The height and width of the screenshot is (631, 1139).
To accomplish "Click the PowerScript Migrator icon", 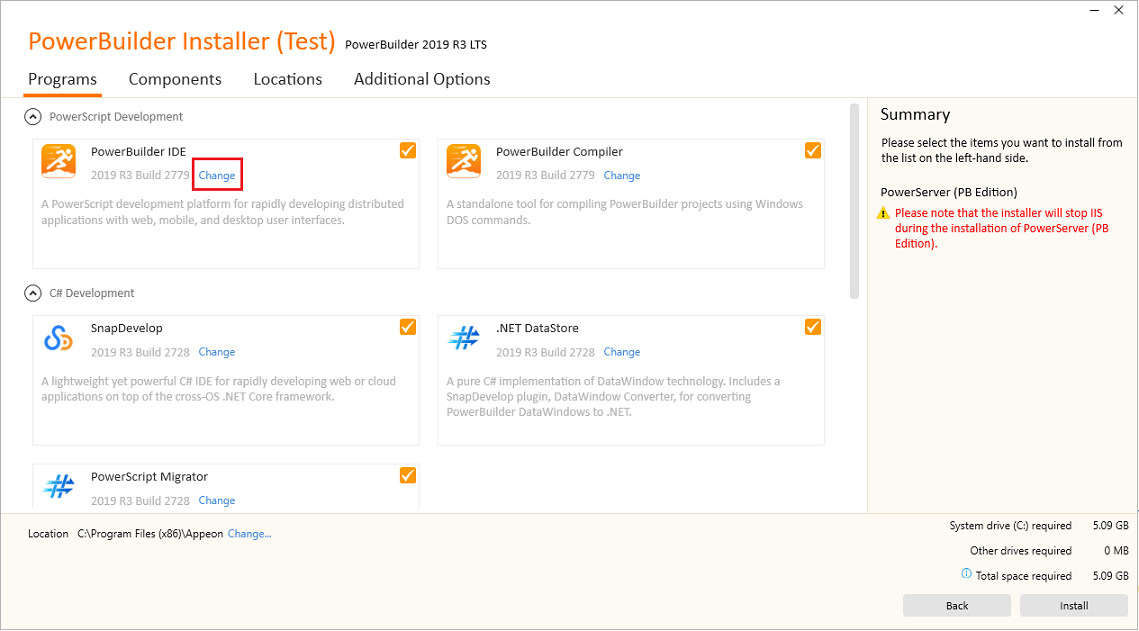I will pyautogui.click(x=58, y=486).
